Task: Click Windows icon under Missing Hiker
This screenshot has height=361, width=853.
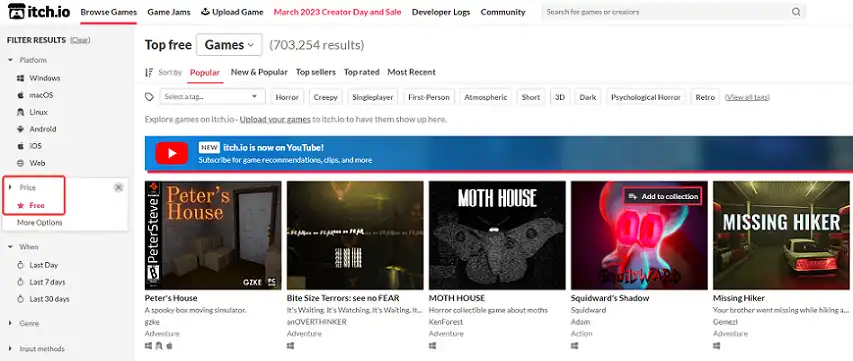Action: [716, 346]
